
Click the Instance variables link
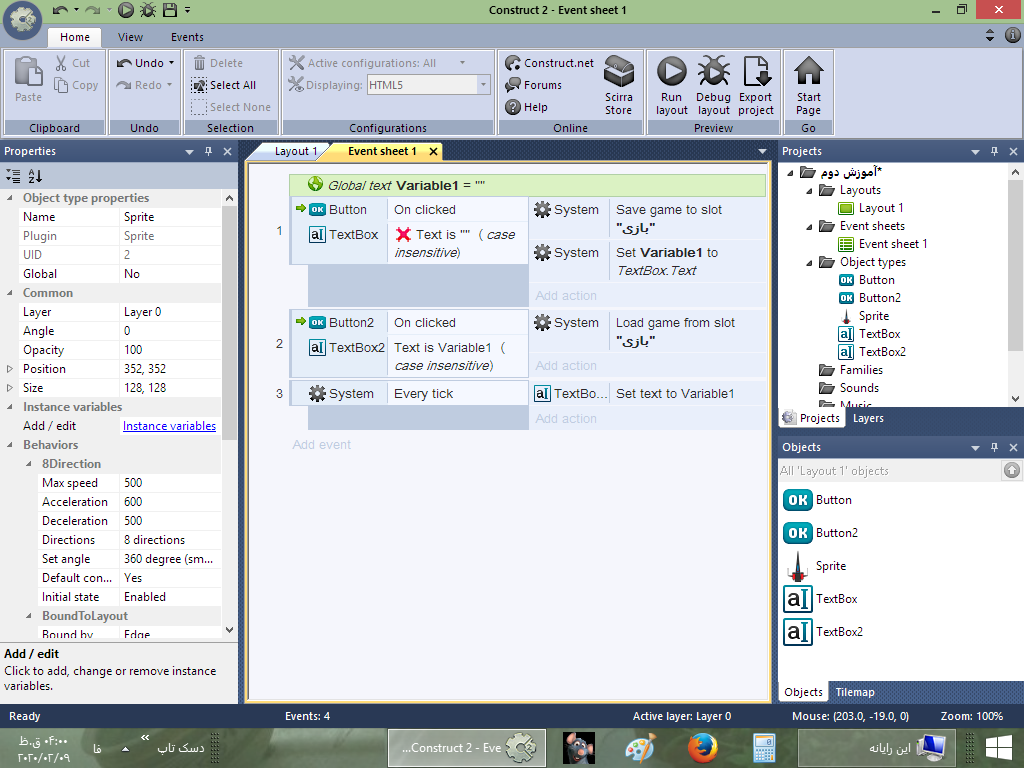[x=169, y=426]
